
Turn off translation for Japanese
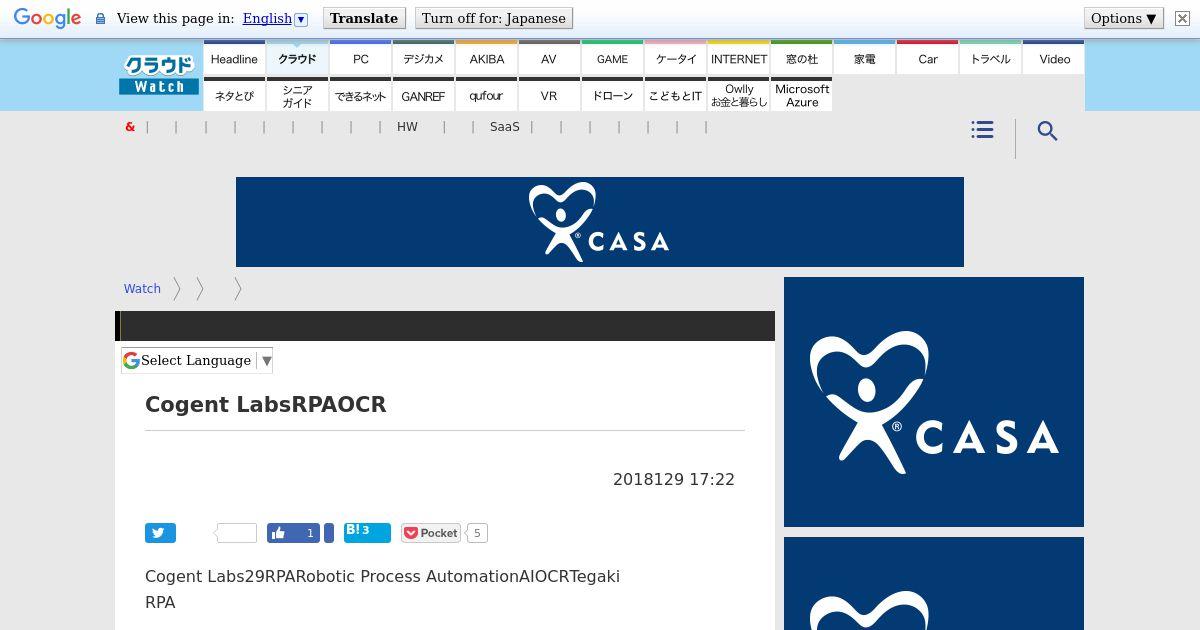coord(494,18)
